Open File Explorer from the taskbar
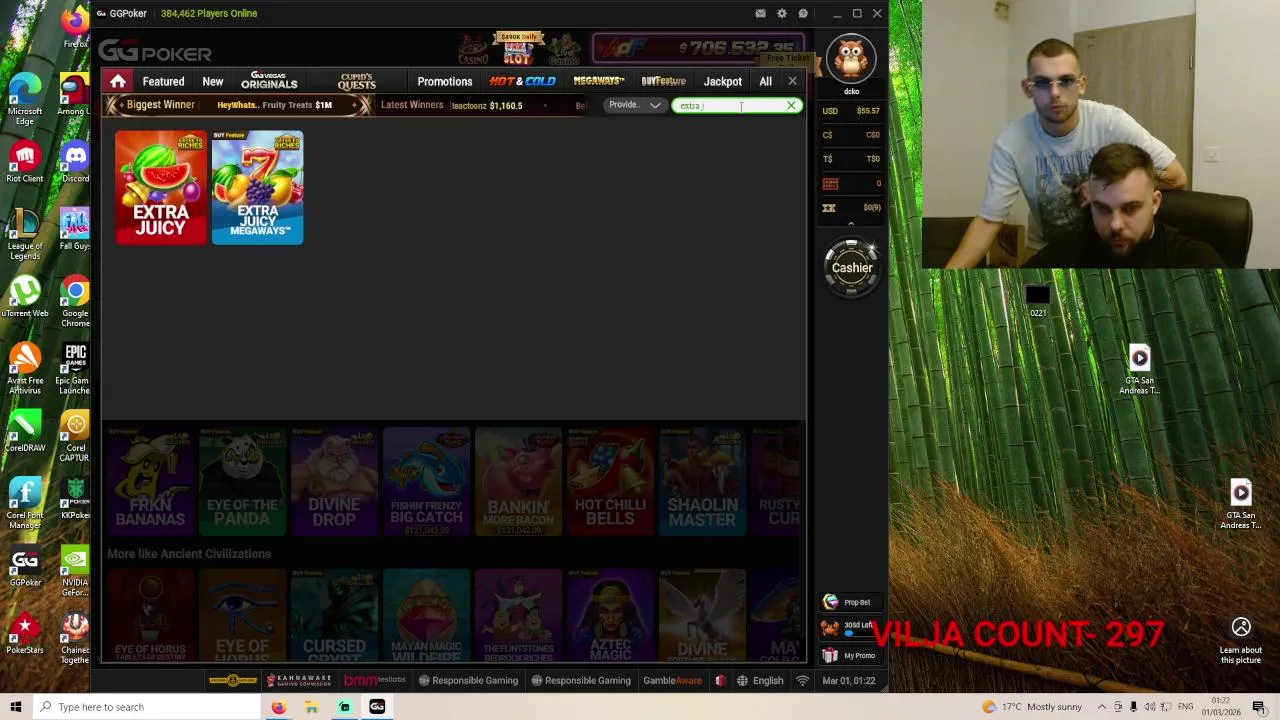1280x720 pixels. (x=311, y=707)
